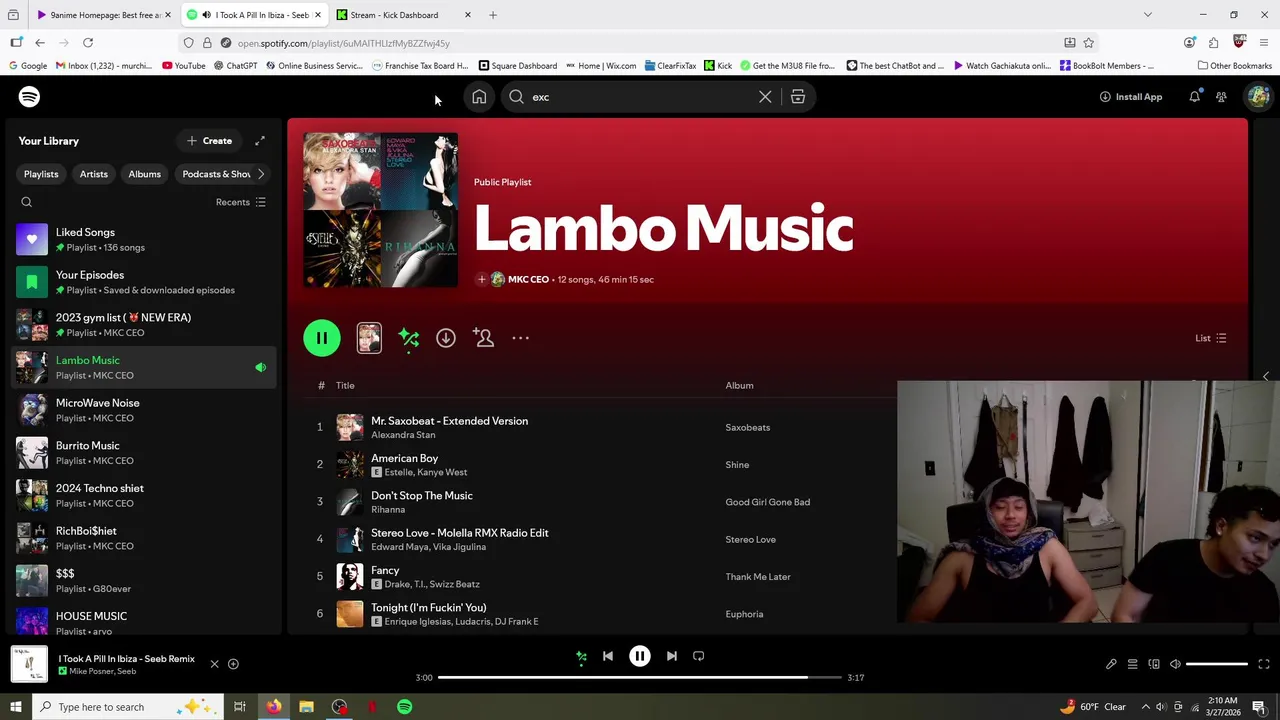
Task: Expand Your Library to full screen
Action: coord(260,141)
